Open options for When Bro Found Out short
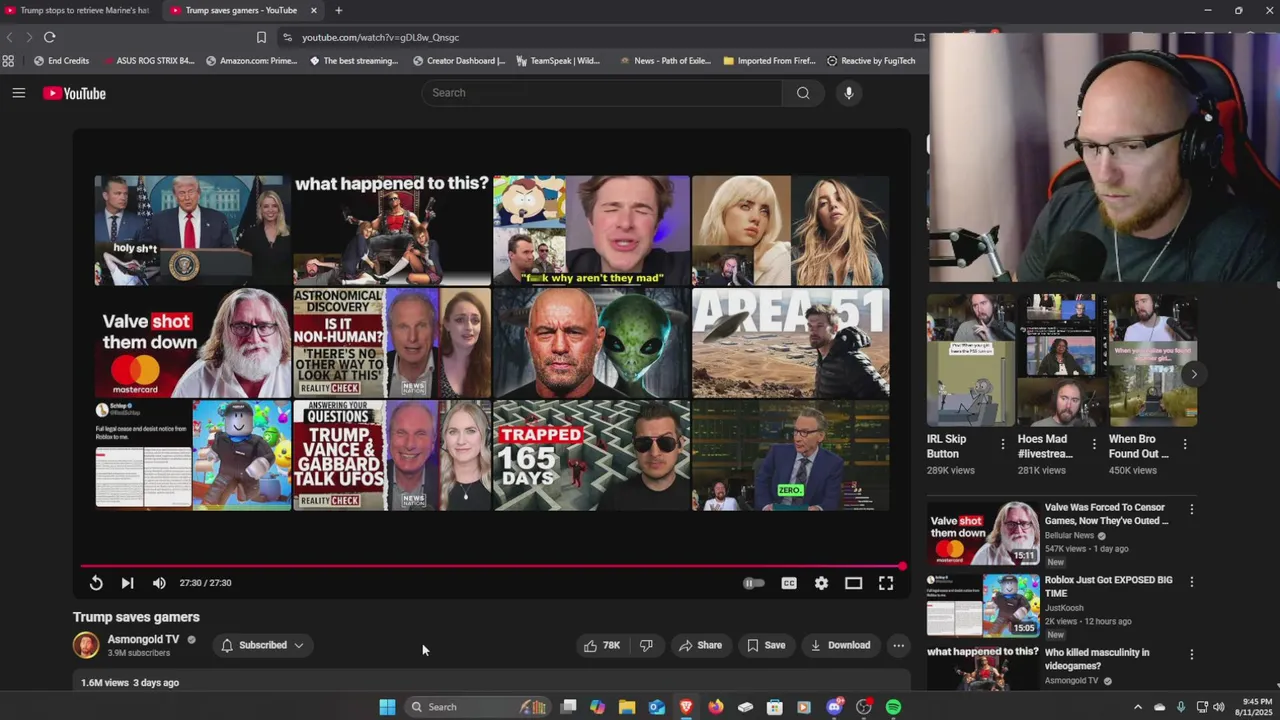 point(1185,444)
